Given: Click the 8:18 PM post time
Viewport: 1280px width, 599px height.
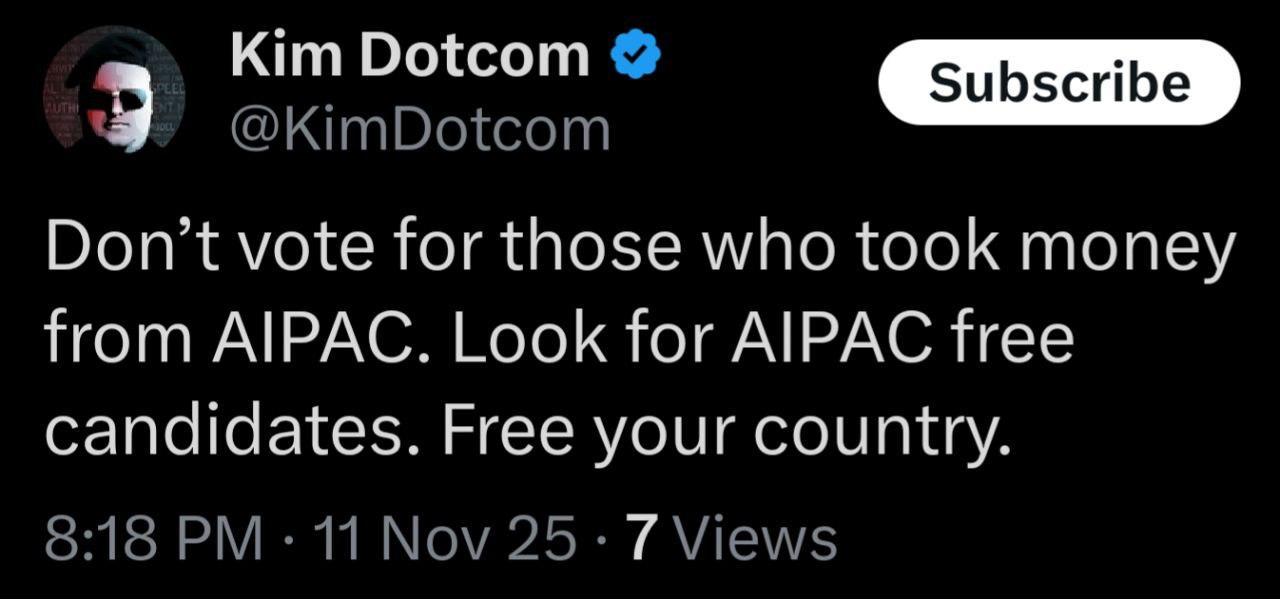Looking at the screenshot, I should click(155, 539).
